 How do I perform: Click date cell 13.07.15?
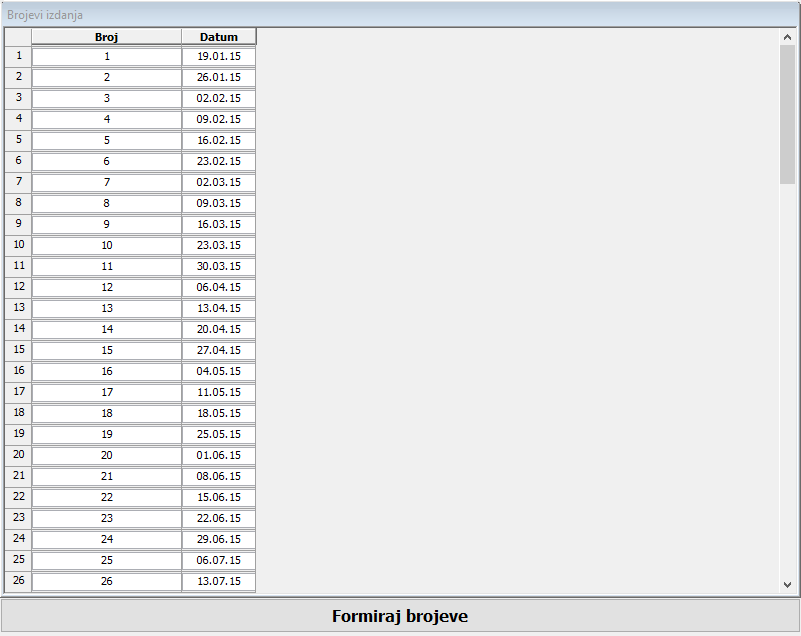pos(219,582)
